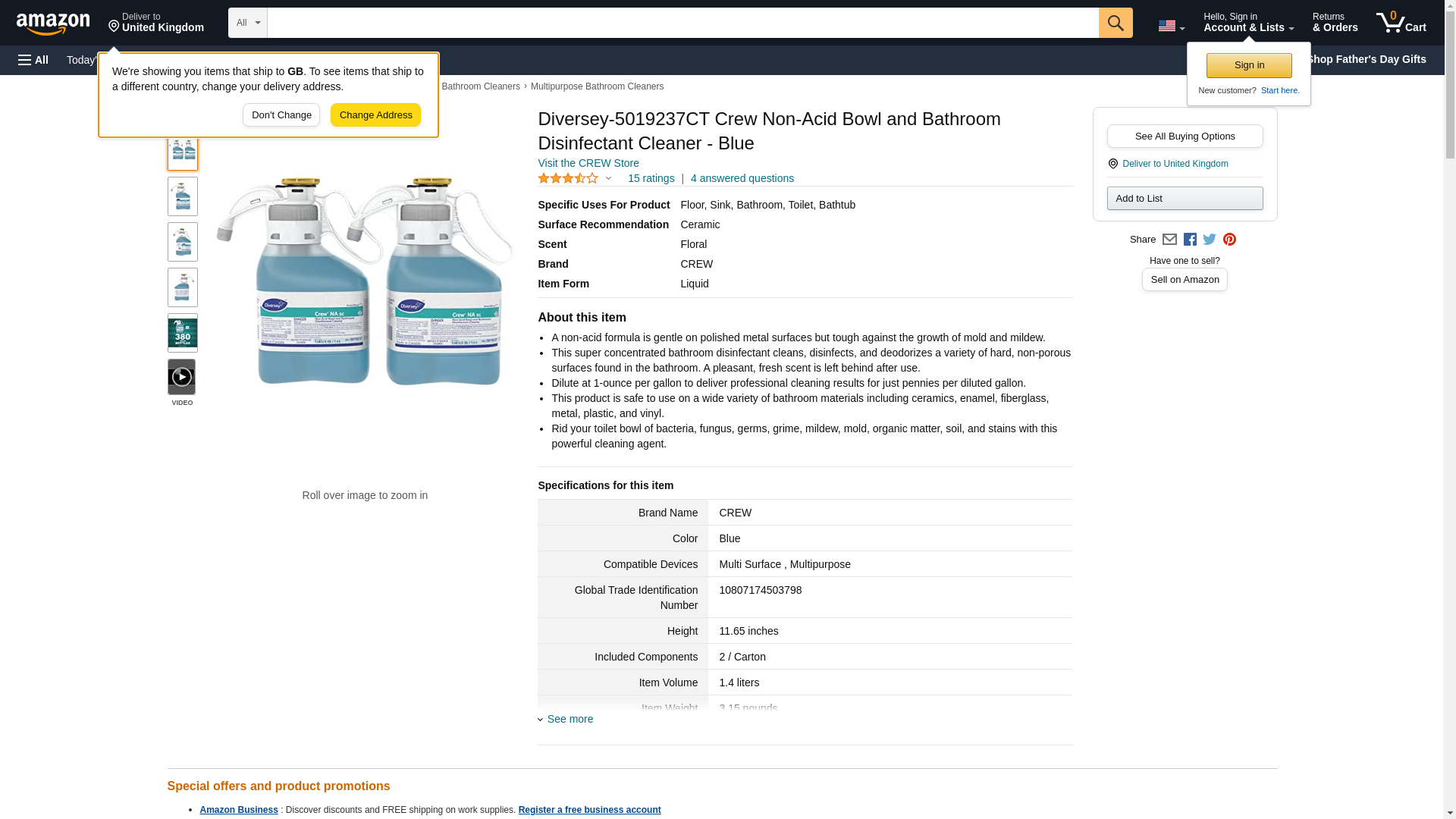Share via email icon
Screen dimensions: 1456x819
pyautogui.click(x=1169, y=240)
